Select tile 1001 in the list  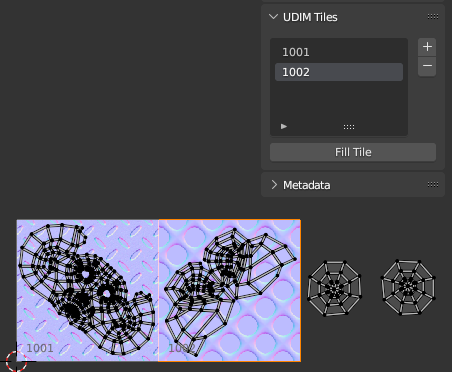click(x=339, y=52)
